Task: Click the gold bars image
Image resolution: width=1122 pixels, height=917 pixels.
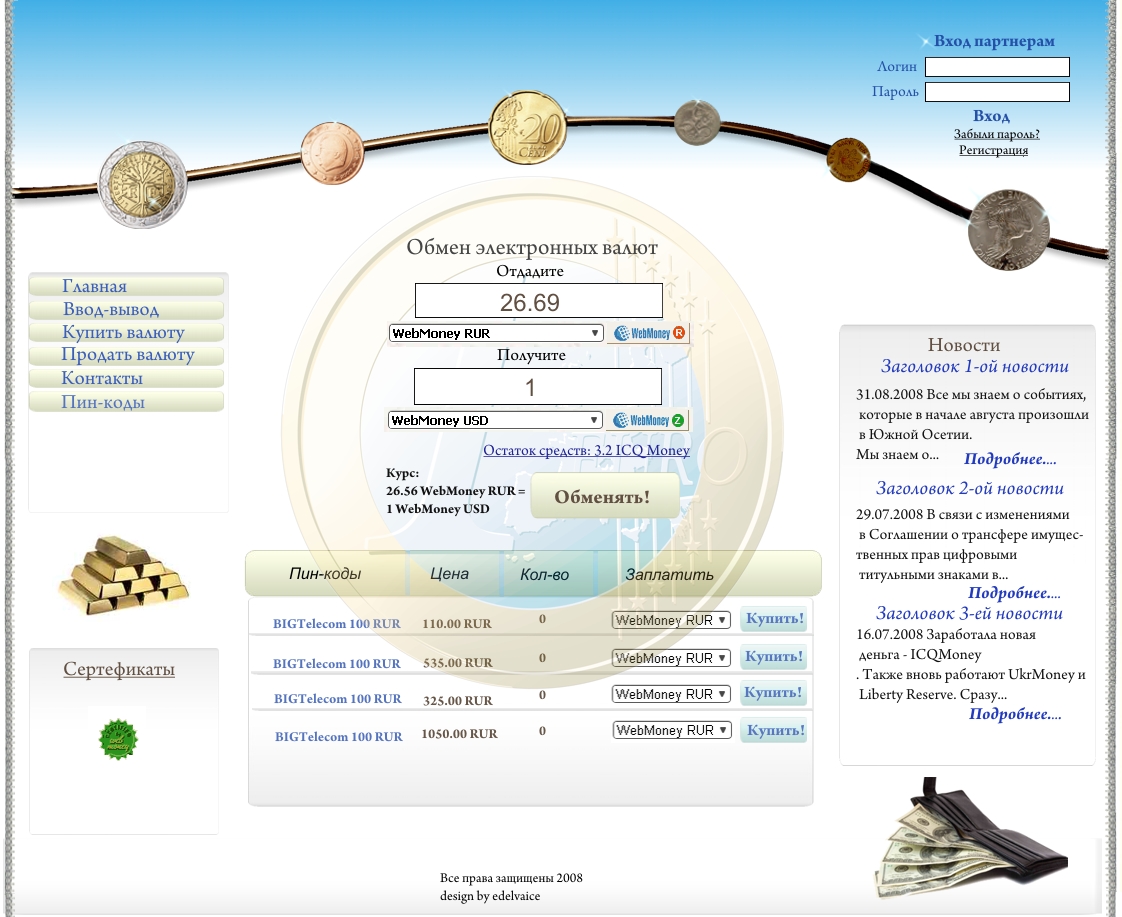Action: pyautogui.click(x=123, y=577)
